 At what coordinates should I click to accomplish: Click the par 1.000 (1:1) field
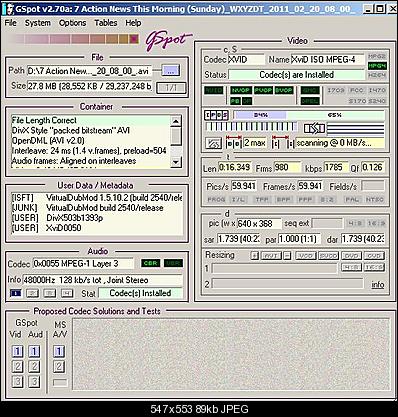coord(299,239)
